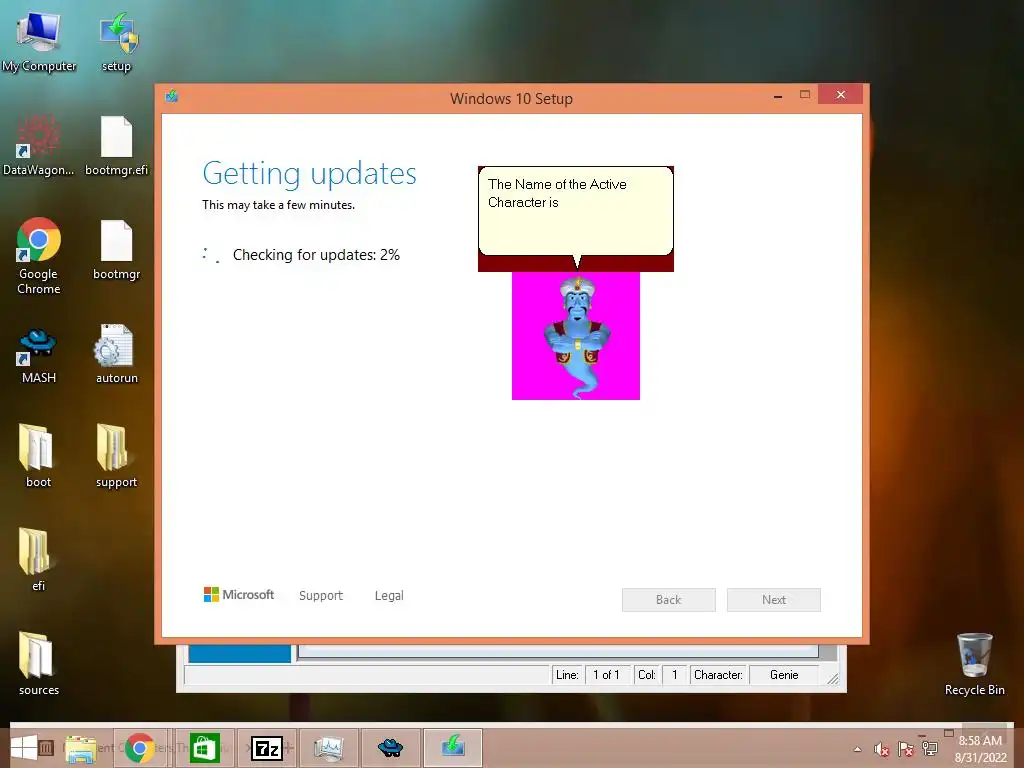Screen dimensions: 1024x768
Task: Select the setup desktop icon
Action: 117,41
